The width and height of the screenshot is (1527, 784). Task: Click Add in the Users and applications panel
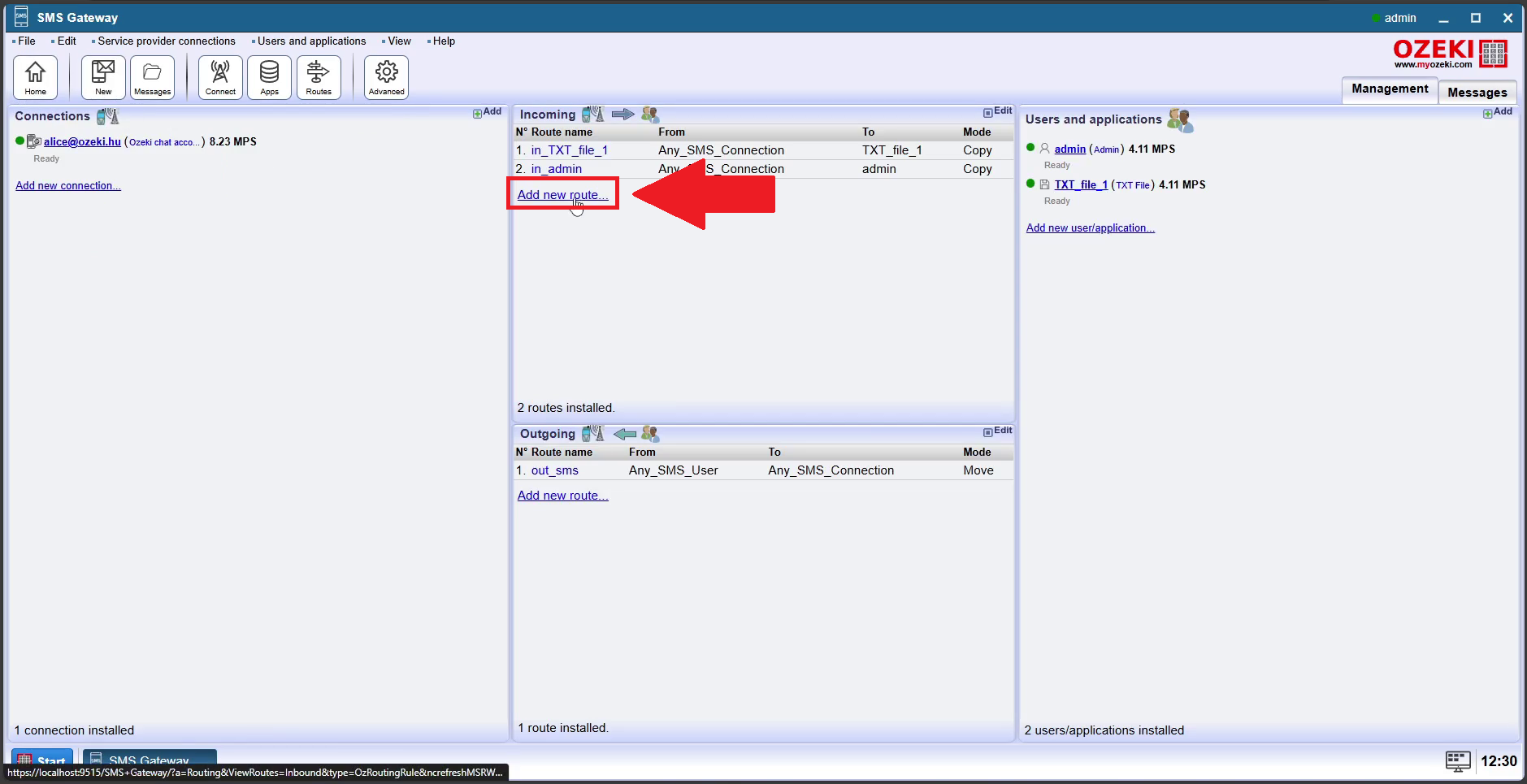coord(1498,112)
